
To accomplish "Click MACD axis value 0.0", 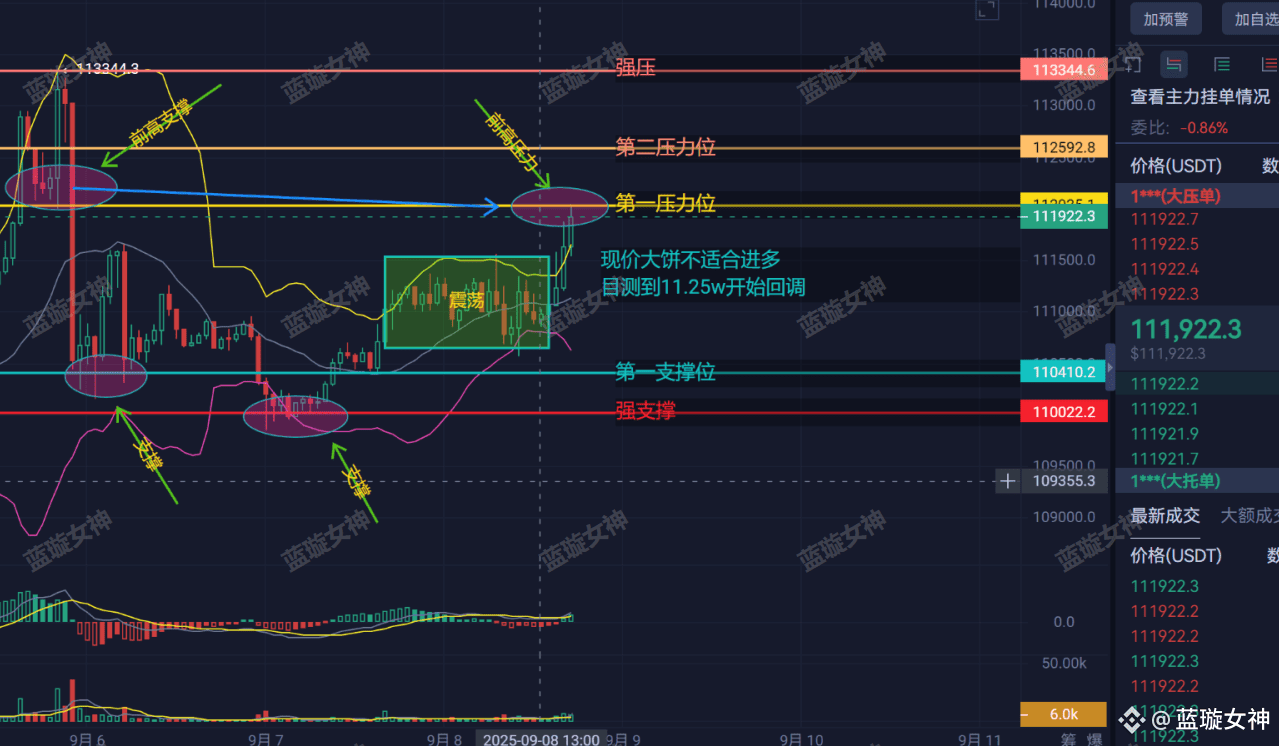I will coord(1064,622).
